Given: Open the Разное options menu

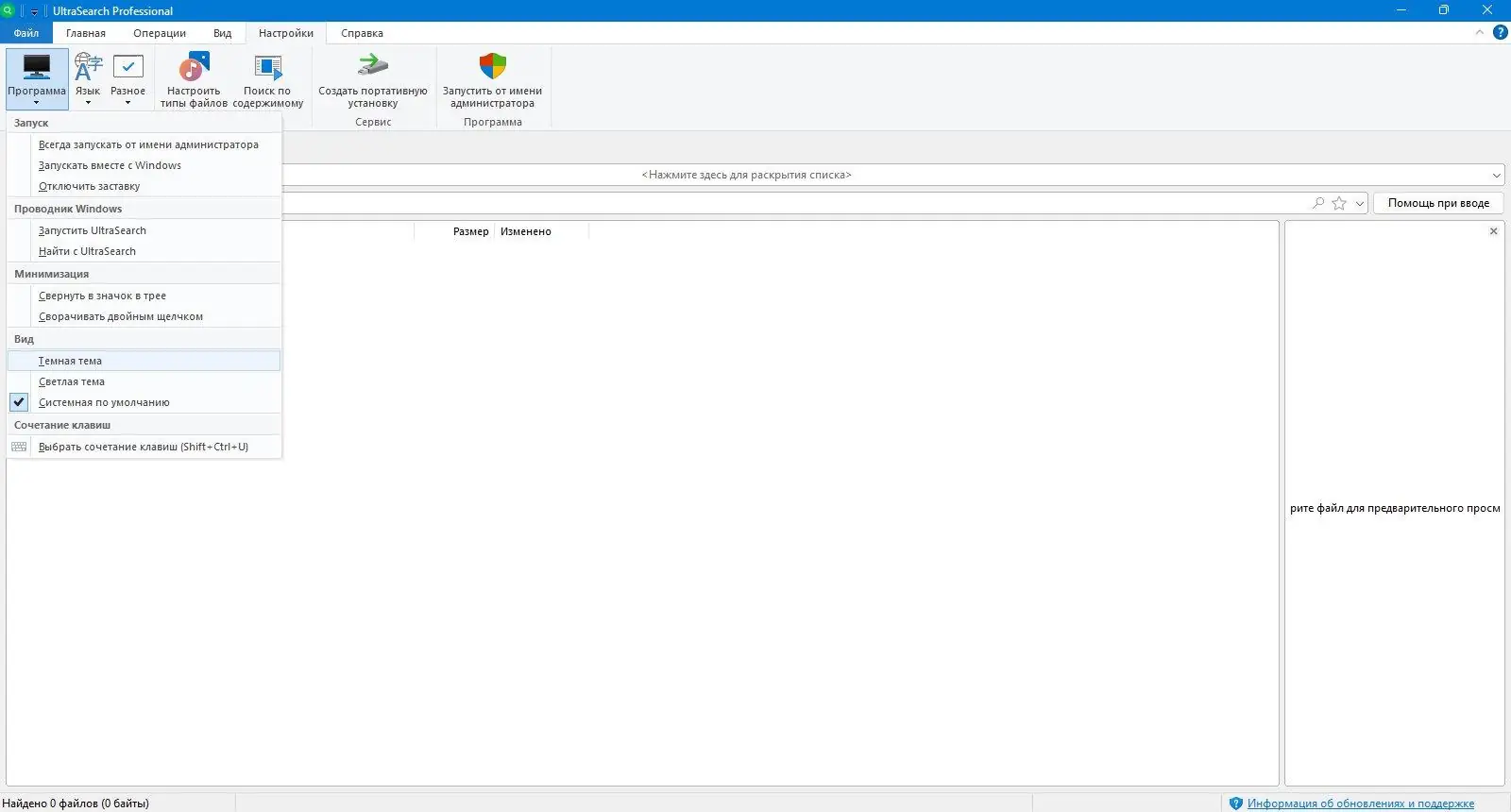Looking at the screenshot, I should pyautogui.click(x=127, y=79).
